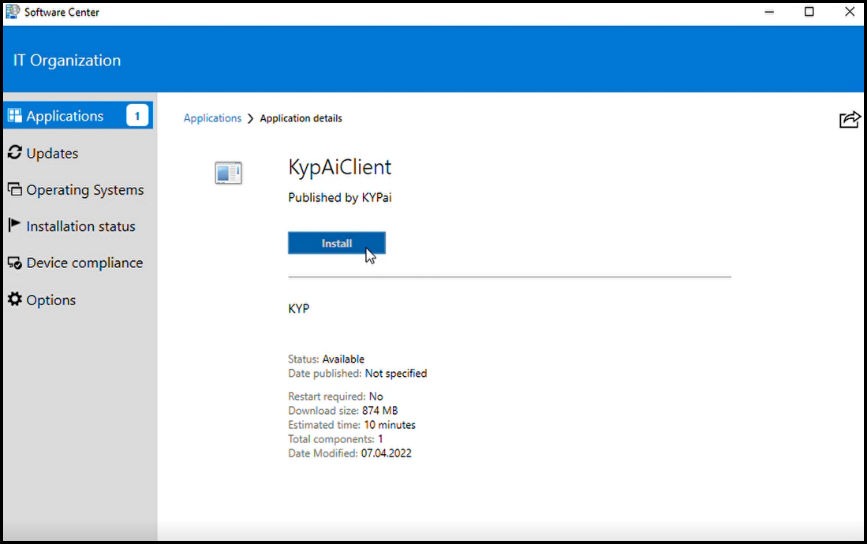Select the Installation status text label
The image size is (867, 544).
pos(80,226)
